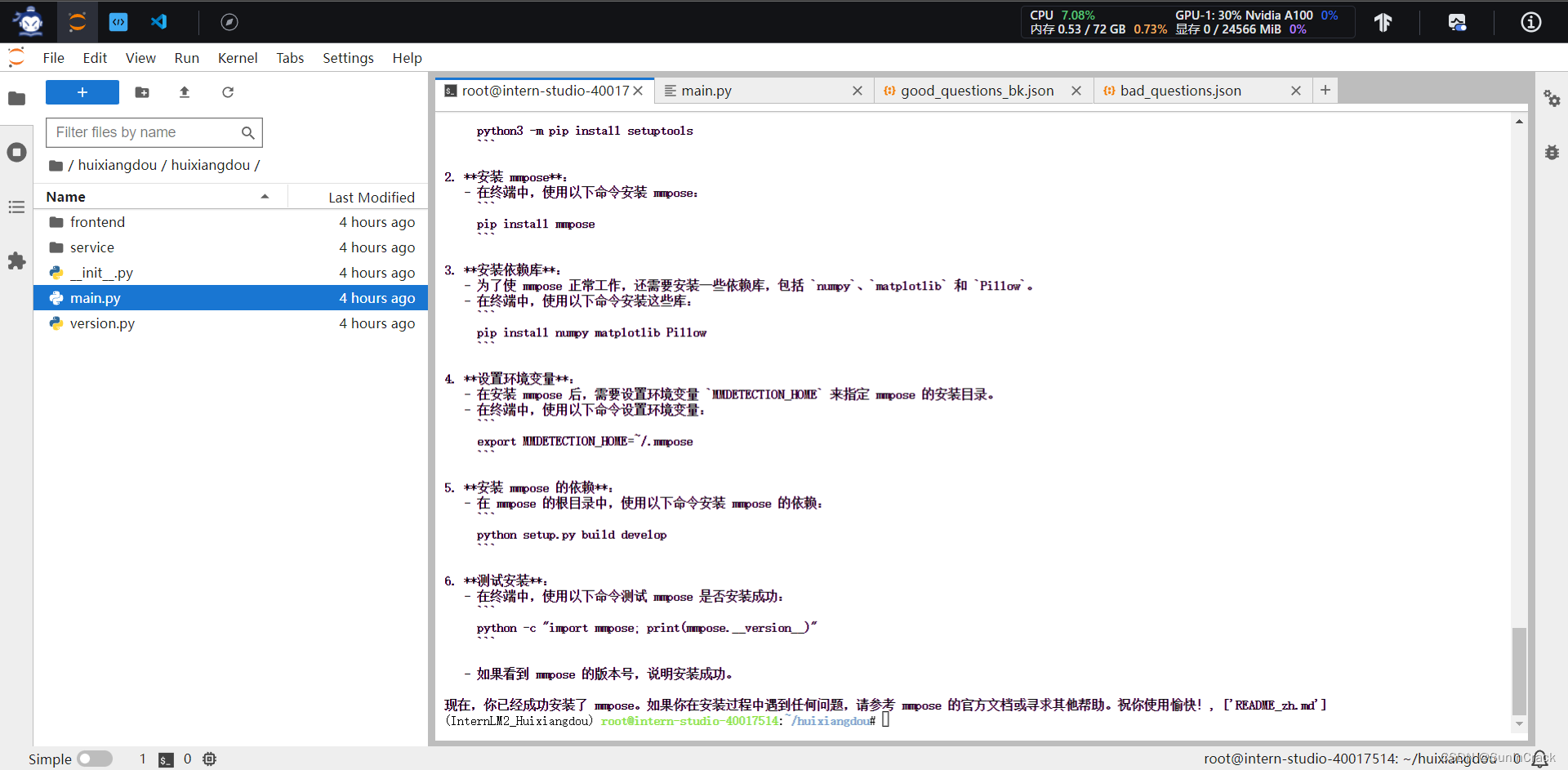
Task: Open the Tabs menu
Action: point(290,58)
